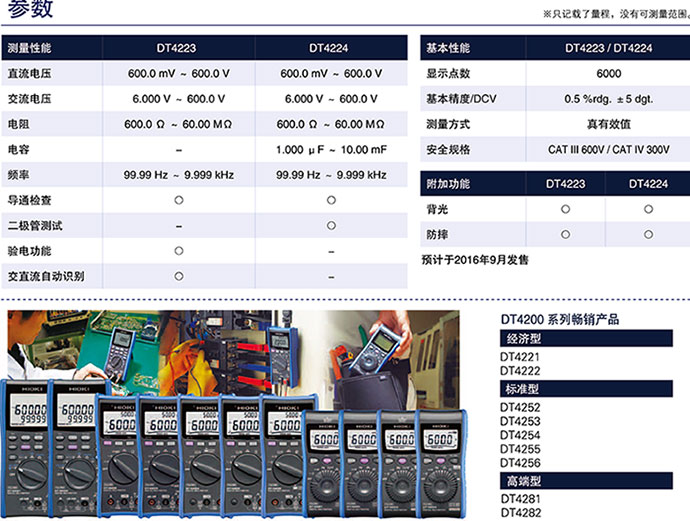Select the DT4223 / DT4224 combined column header

tap(609, 48)
